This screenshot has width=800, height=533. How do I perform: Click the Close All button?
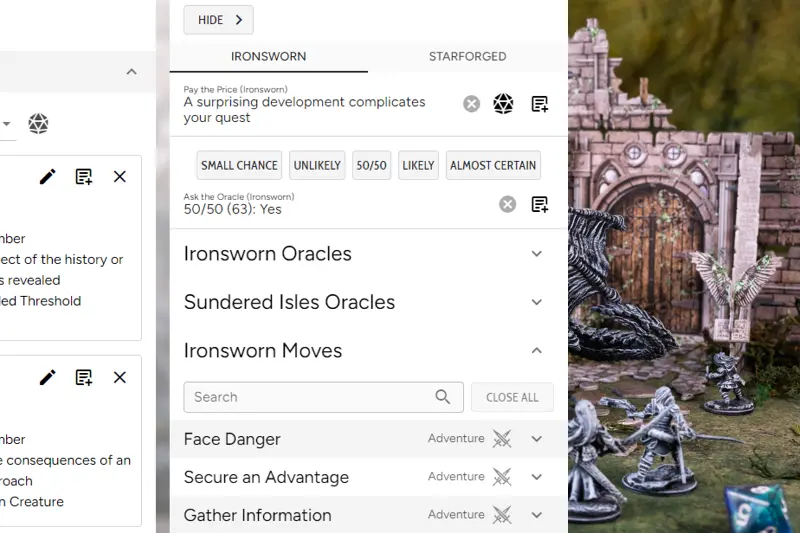coord(512,397)
